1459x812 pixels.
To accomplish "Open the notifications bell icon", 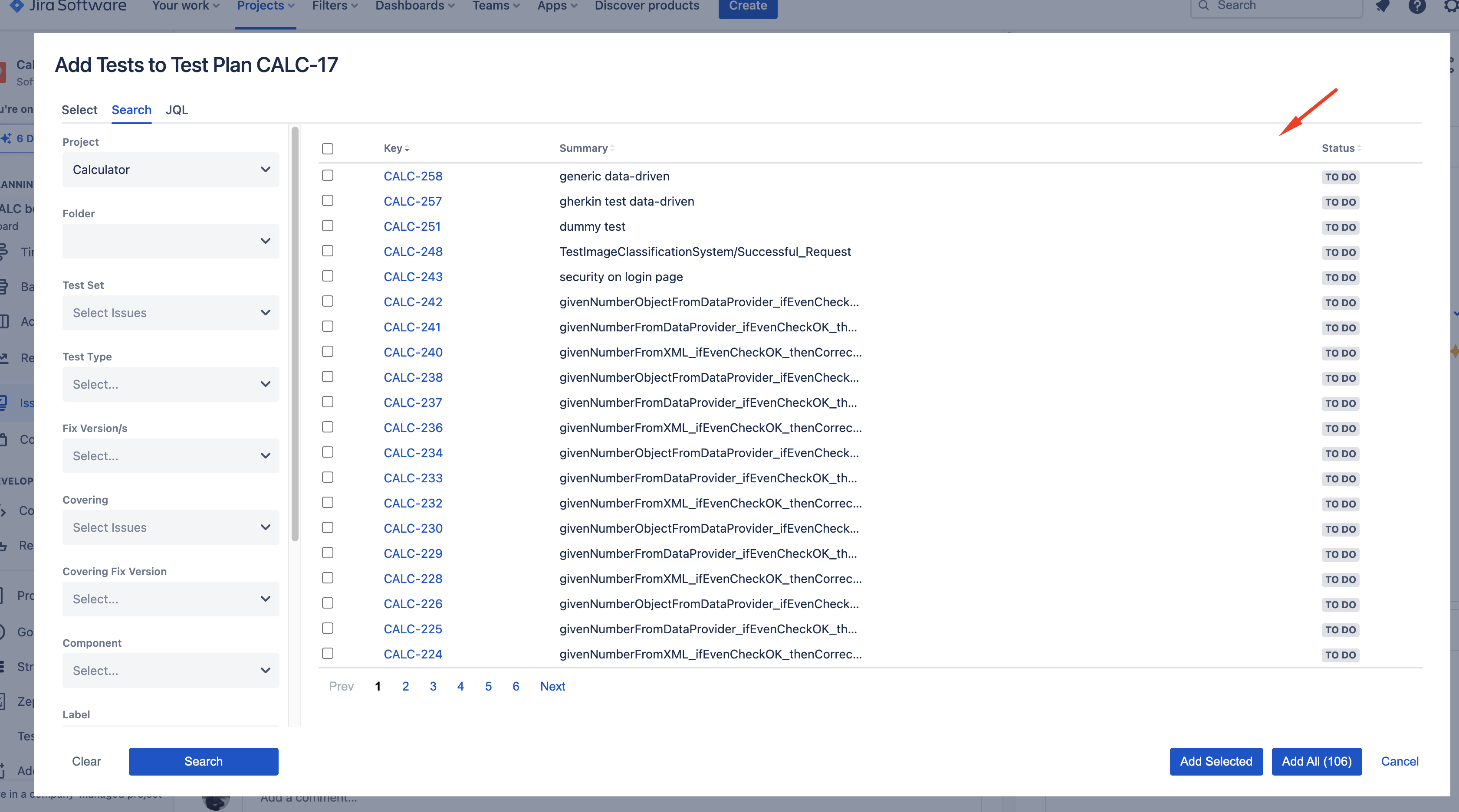I will (x=1383, y=6).
